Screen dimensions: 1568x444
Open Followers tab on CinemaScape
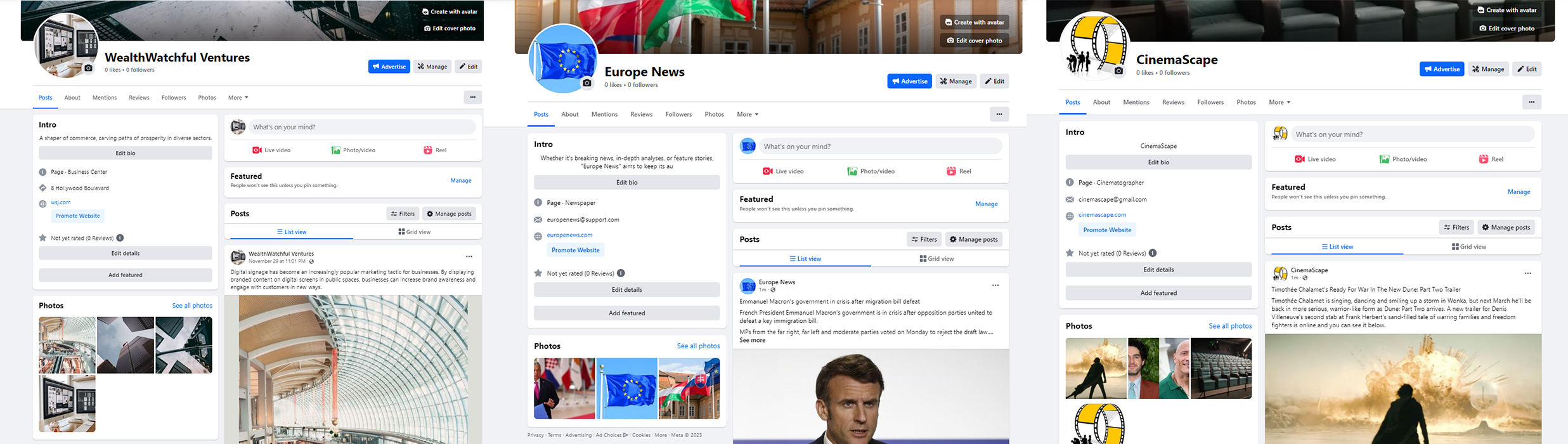click(x=1210, y=102)
